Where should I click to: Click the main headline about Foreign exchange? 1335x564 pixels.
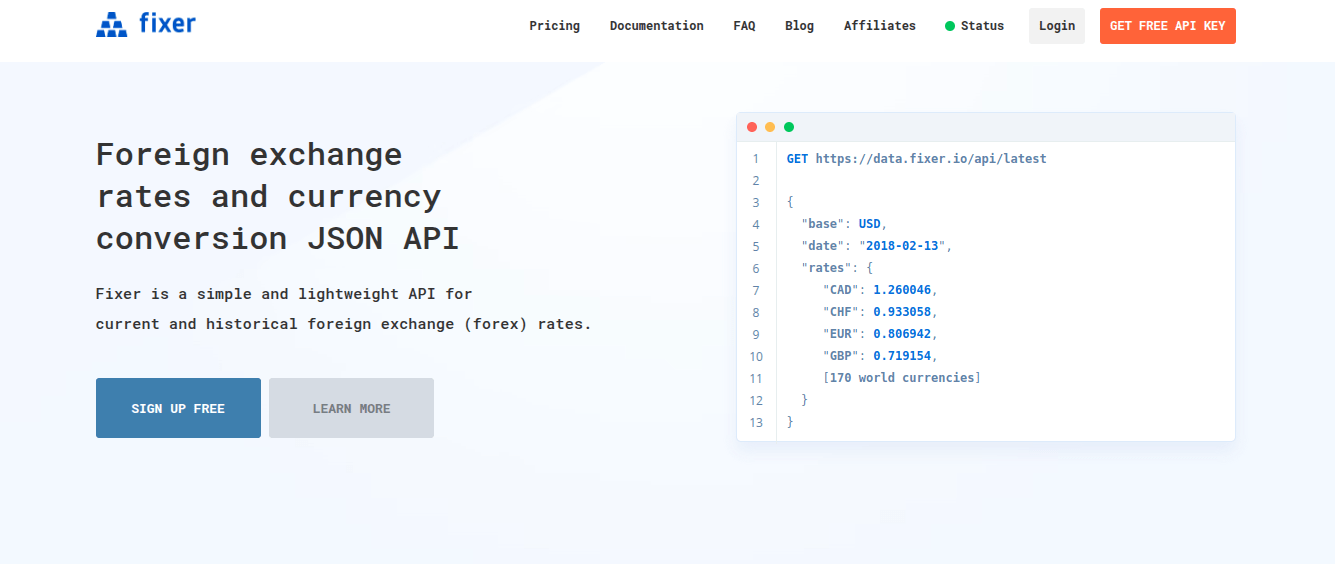pos(278,197)
